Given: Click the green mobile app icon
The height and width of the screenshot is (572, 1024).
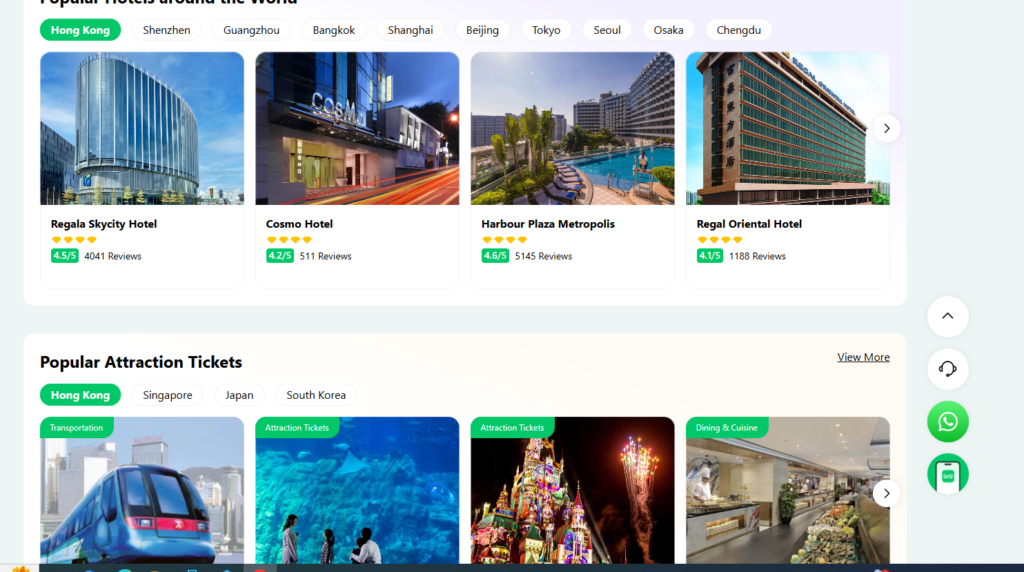Looking at the screenshot, I should tap(947, 474).
